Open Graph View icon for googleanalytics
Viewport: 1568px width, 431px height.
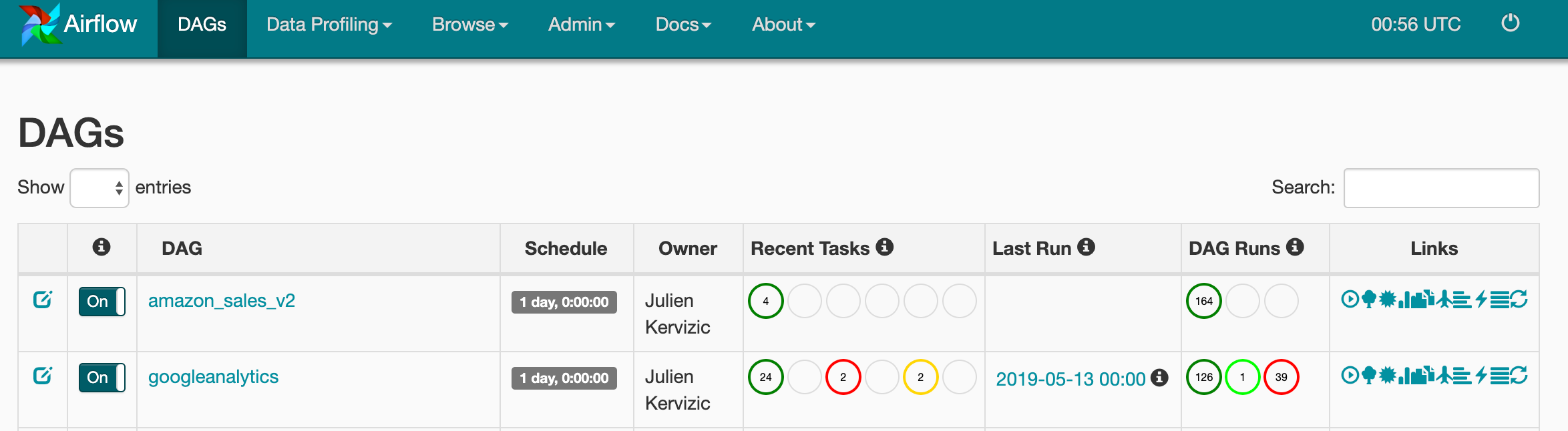point(1388,375)
